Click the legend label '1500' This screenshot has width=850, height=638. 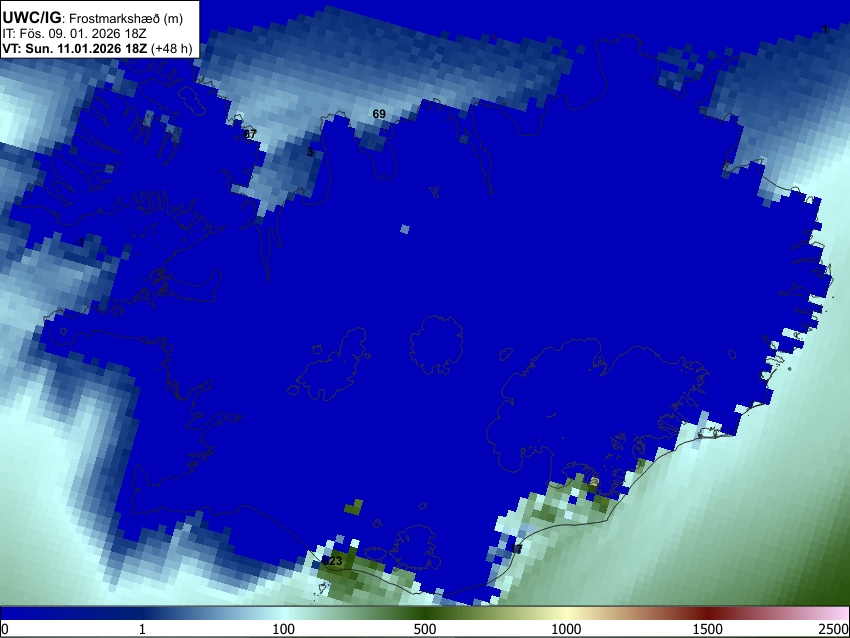click(x=707, y=629)
